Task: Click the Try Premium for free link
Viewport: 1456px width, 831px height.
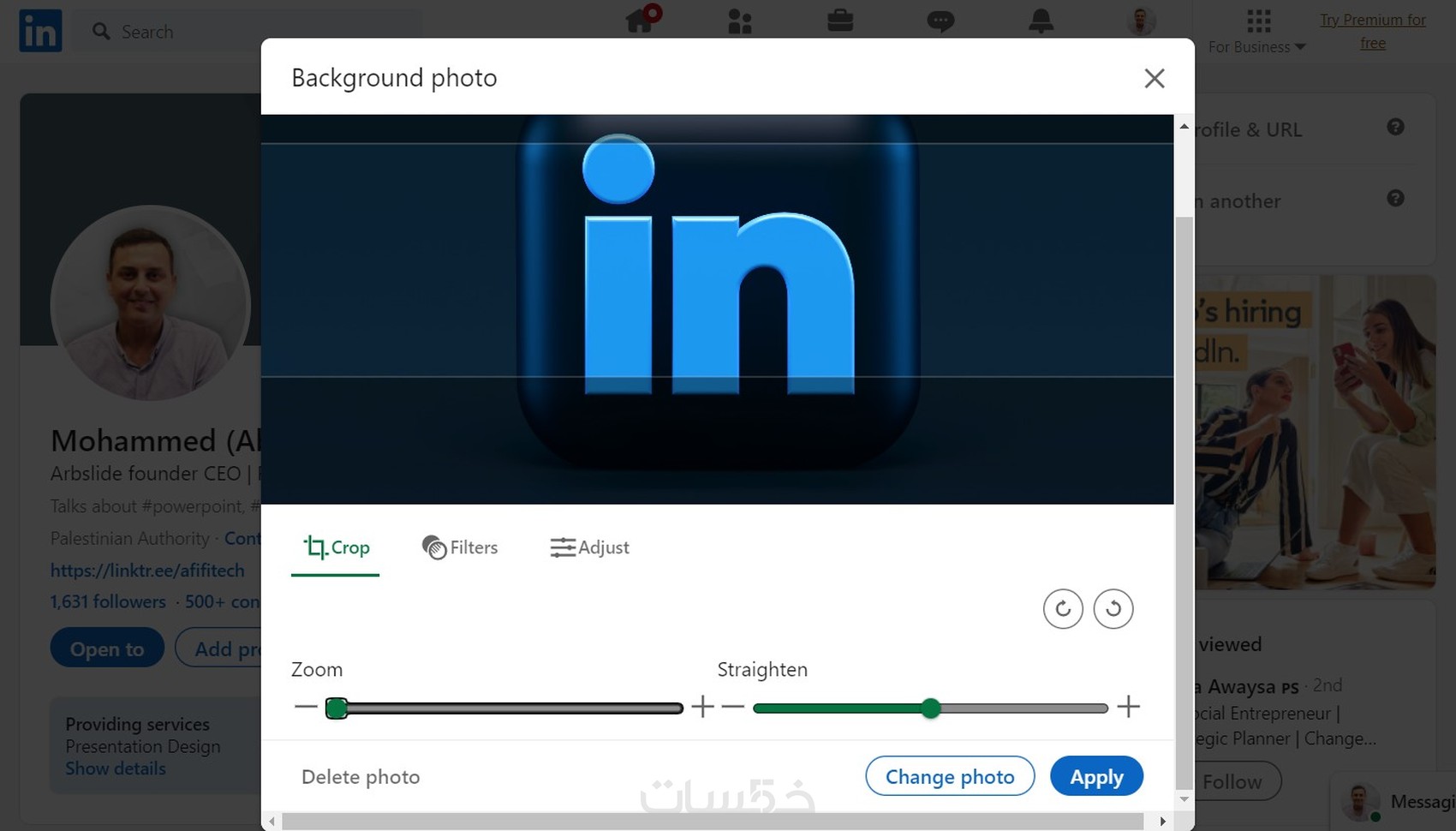Action: (x=1373, y=31)
